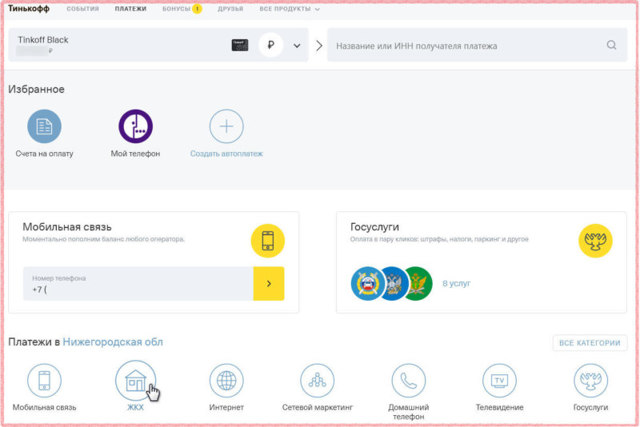Screen dimensions: 640x427
Task: Choose the Сетевой маркетинг category icon
Action: click(318, 380)
